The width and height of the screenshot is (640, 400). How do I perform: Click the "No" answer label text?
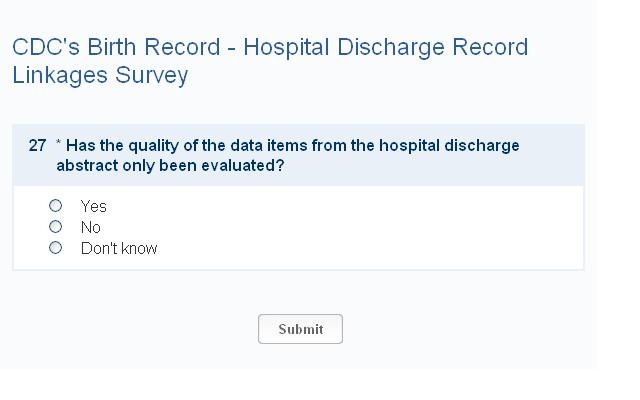[x=91, y=227]
